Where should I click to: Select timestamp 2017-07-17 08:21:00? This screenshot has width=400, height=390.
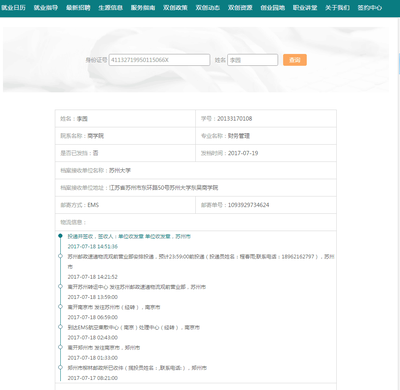[93, 378]
